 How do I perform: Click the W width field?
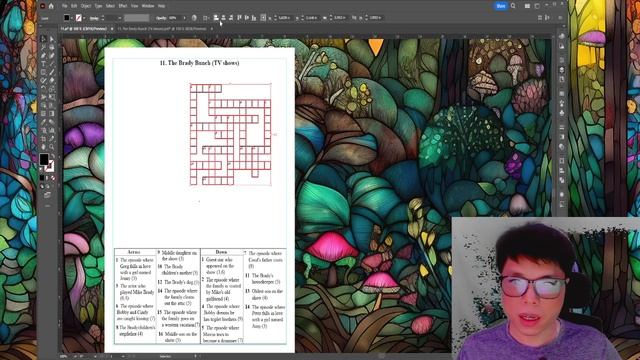pyautogui.click(x=339, y=18)
